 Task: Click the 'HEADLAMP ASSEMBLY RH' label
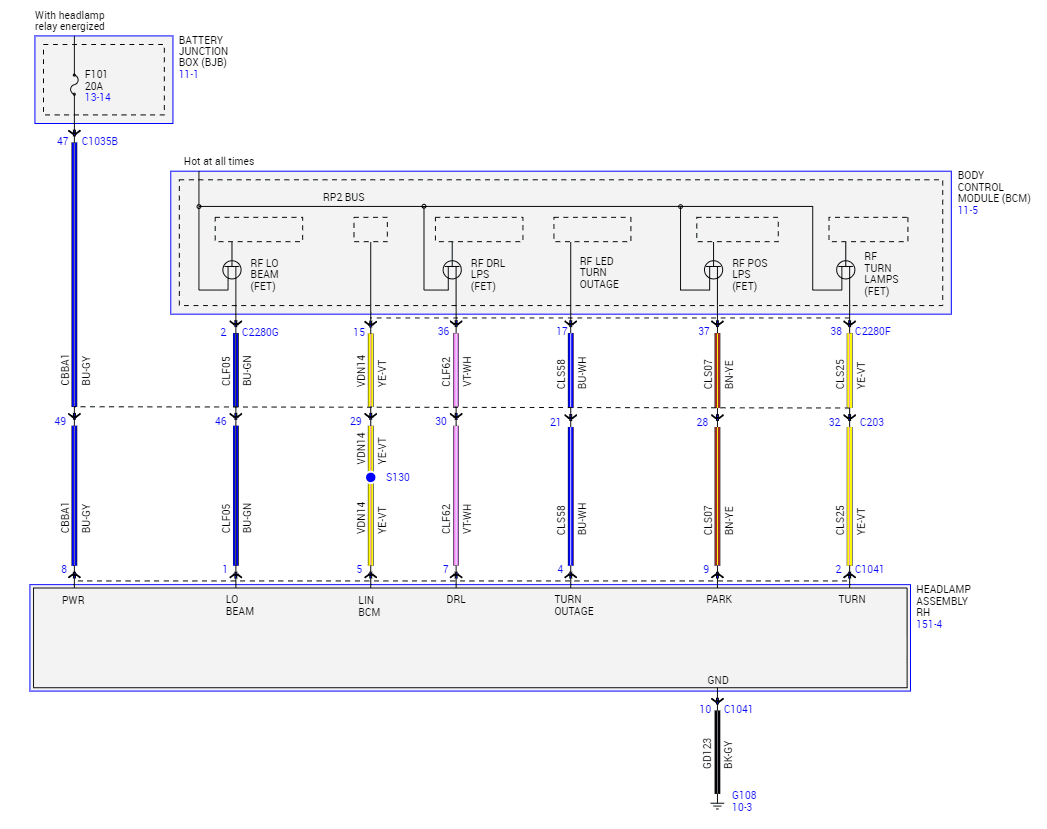point(943,601)
